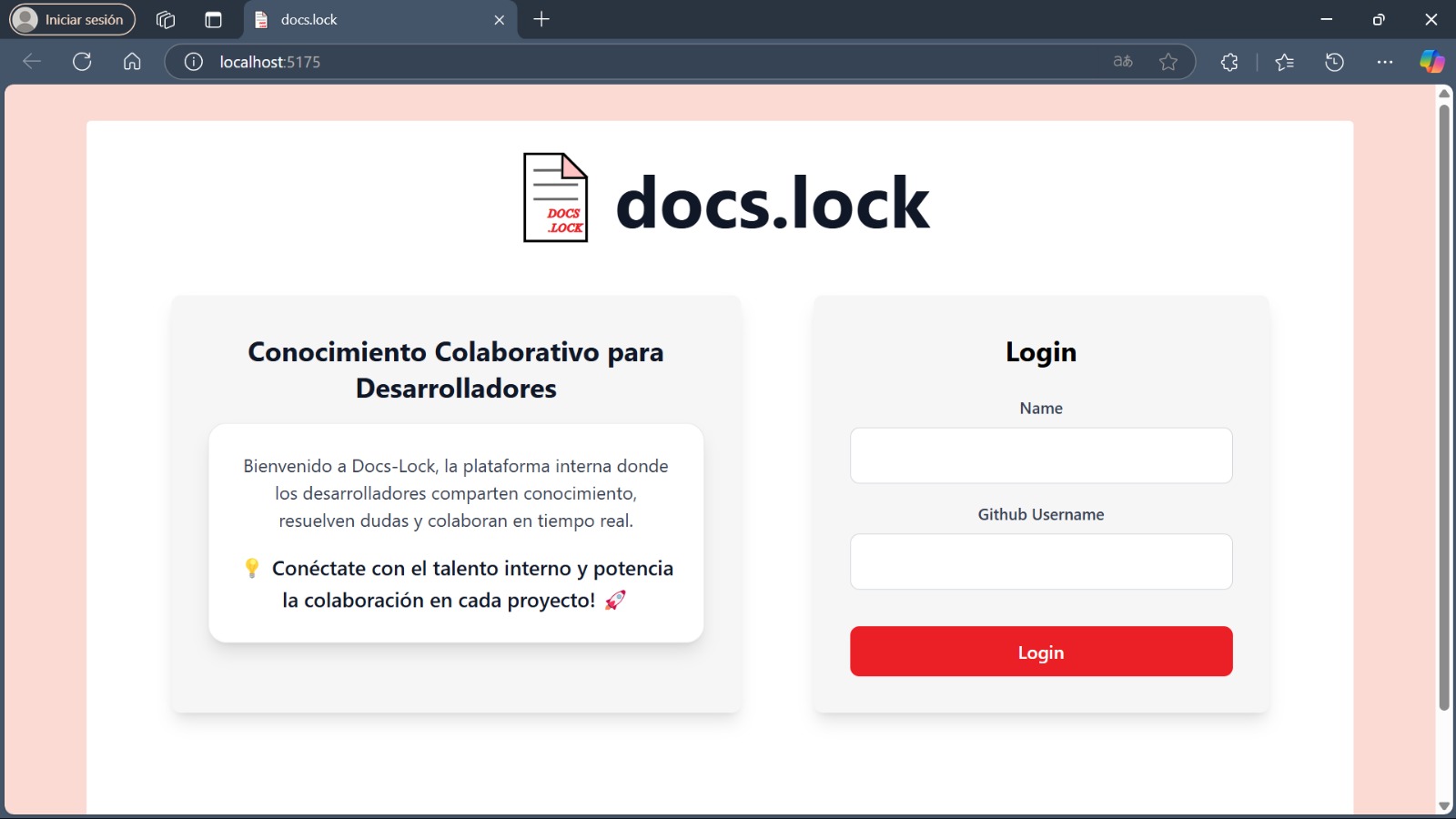This screenshot has width=1456, height=819.
Task: Restore down the browser window
Action: (x=1379, y=19)
